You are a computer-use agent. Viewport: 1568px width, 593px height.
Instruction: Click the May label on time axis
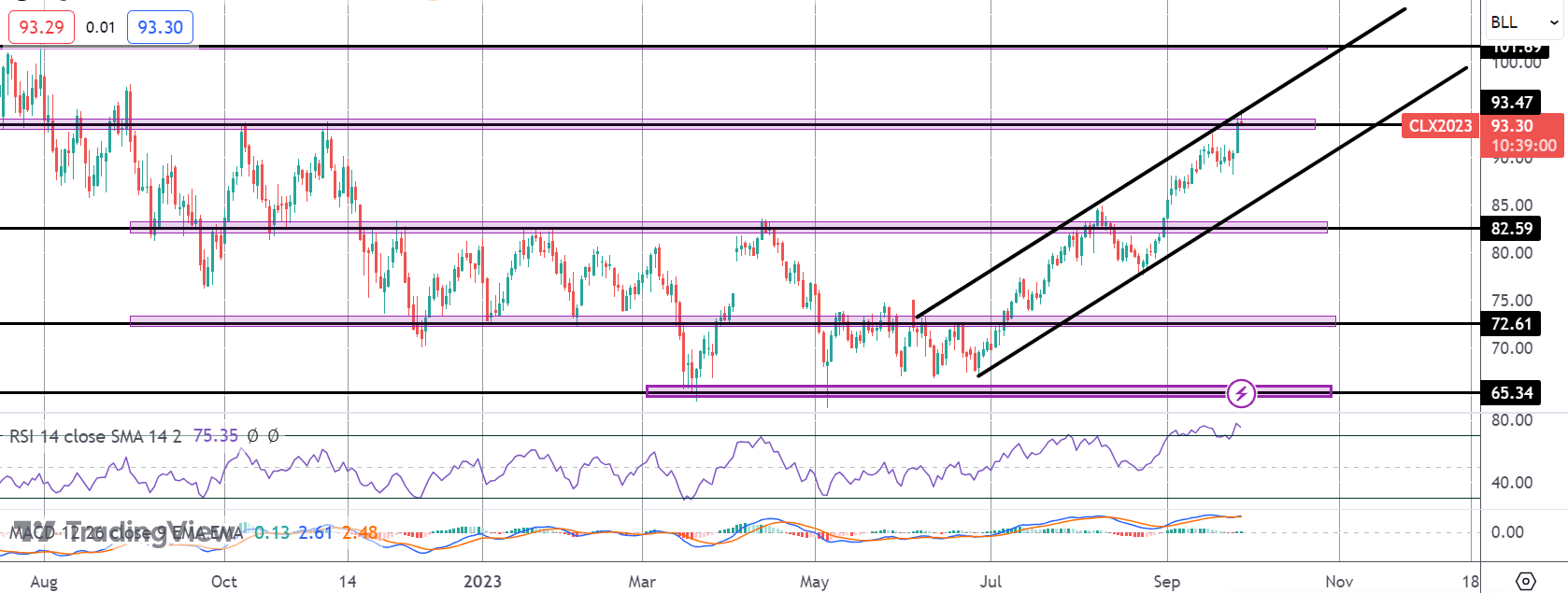click(x=815, y=582)
